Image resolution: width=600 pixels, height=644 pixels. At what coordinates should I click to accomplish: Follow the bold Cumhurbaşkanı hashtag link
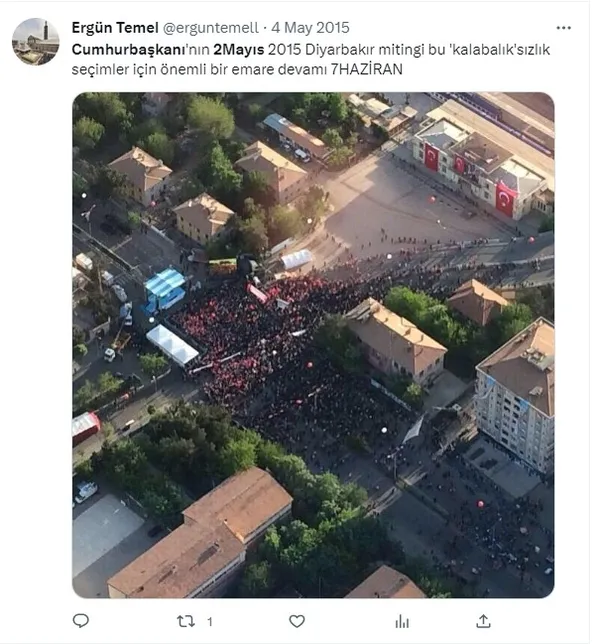(129, 50)
